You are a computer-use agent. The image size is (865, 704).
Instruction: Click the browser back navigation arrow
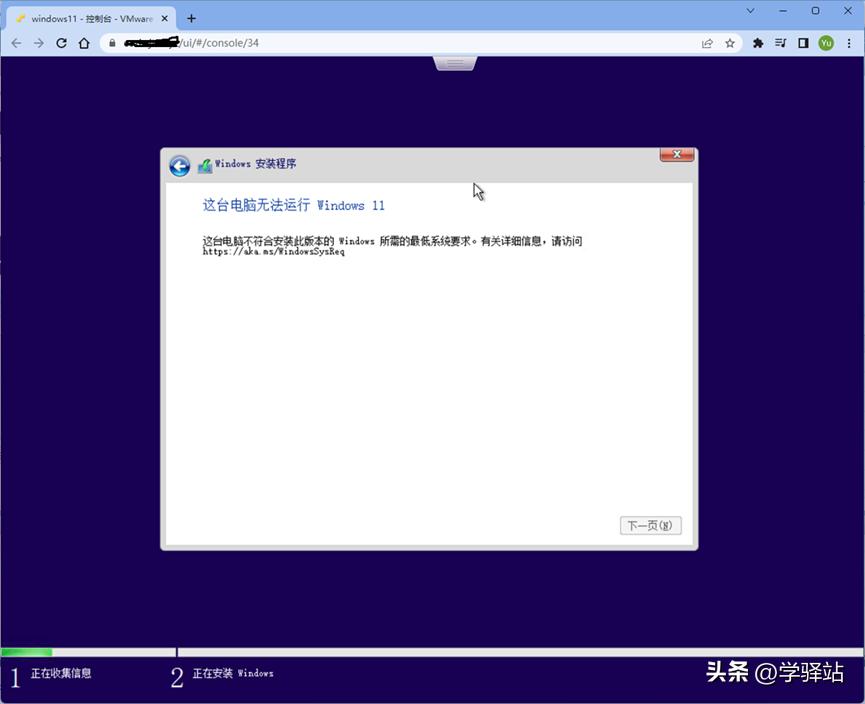coord(16,43)
